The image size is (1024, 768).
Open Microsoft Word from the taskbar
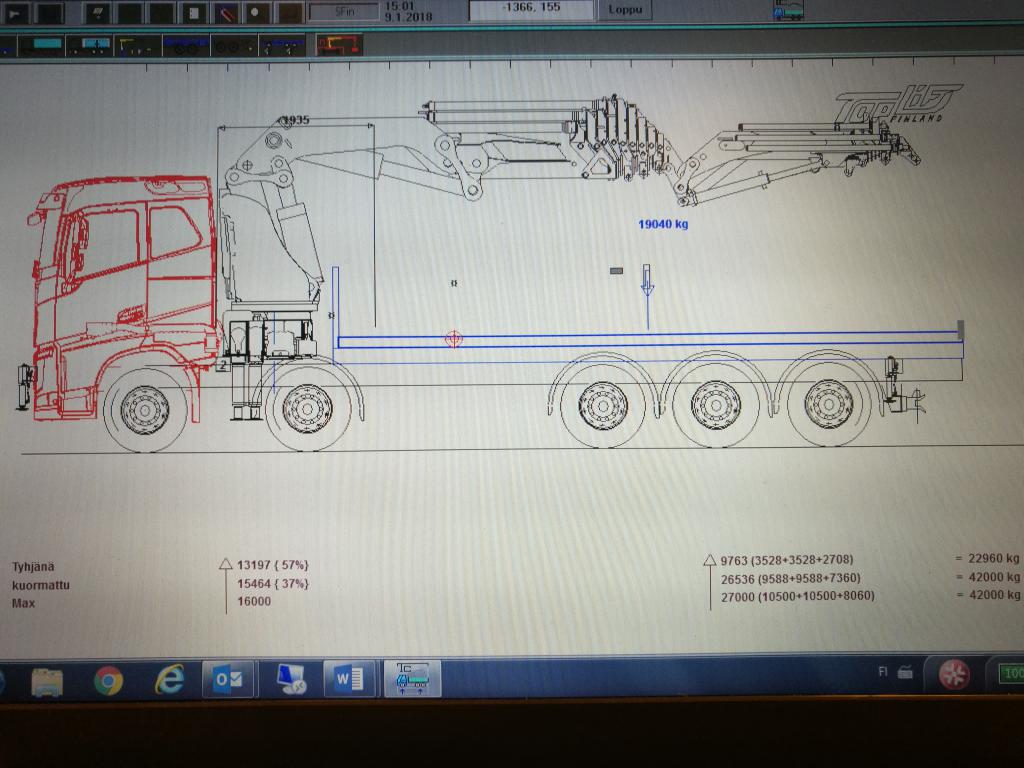pos(349,680)
